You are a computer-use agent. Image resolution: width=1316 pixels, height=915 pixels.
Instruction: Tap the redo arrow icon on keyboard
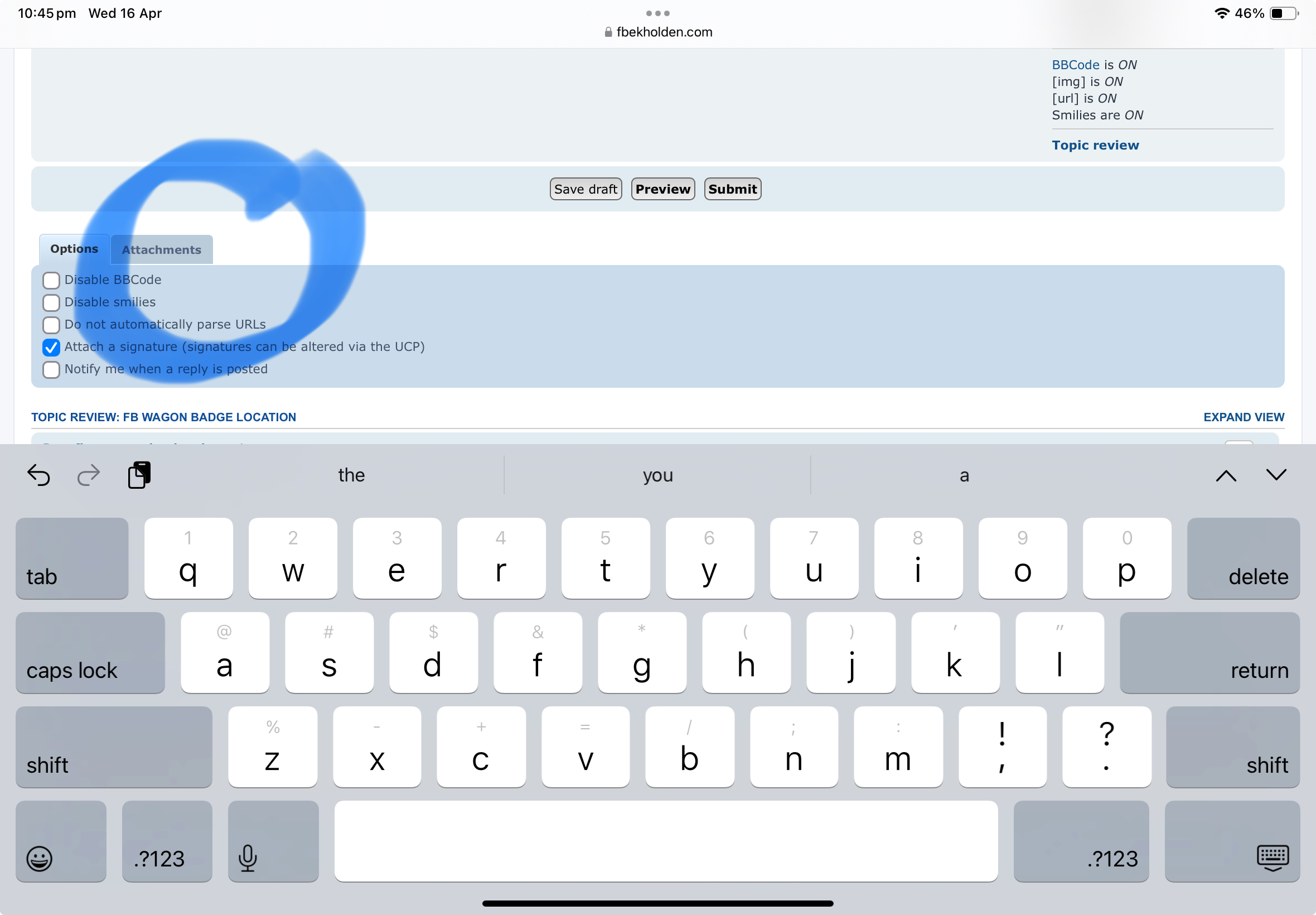(88, 475)
